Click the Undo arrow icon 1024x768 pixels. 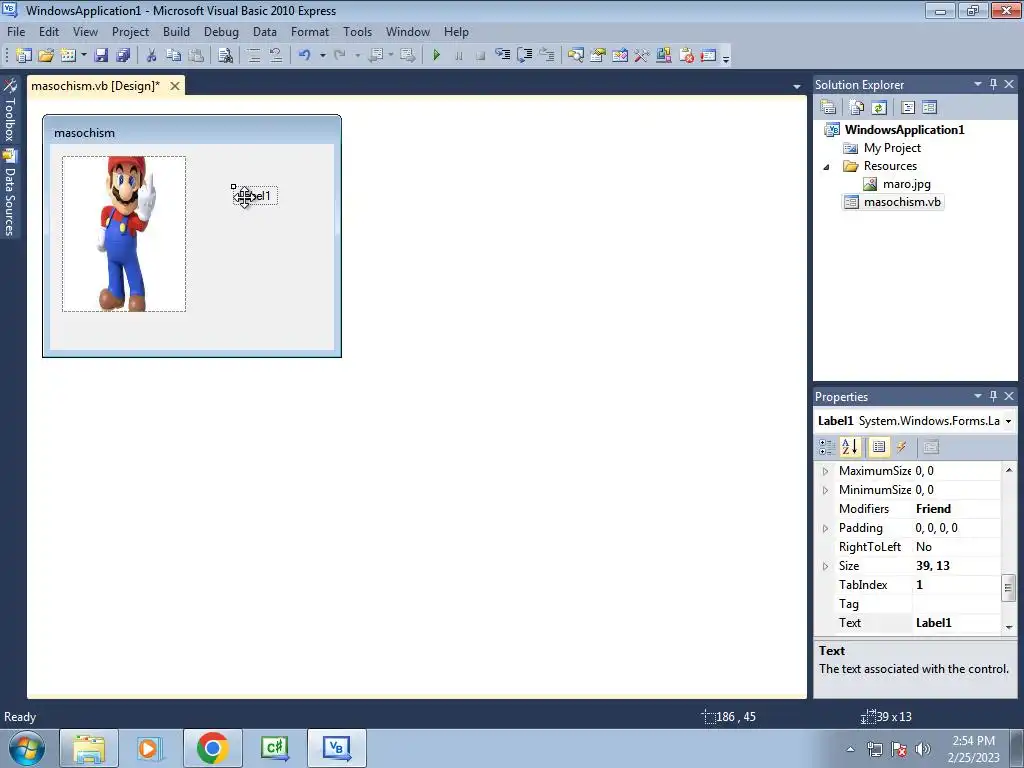pos(304,56)
